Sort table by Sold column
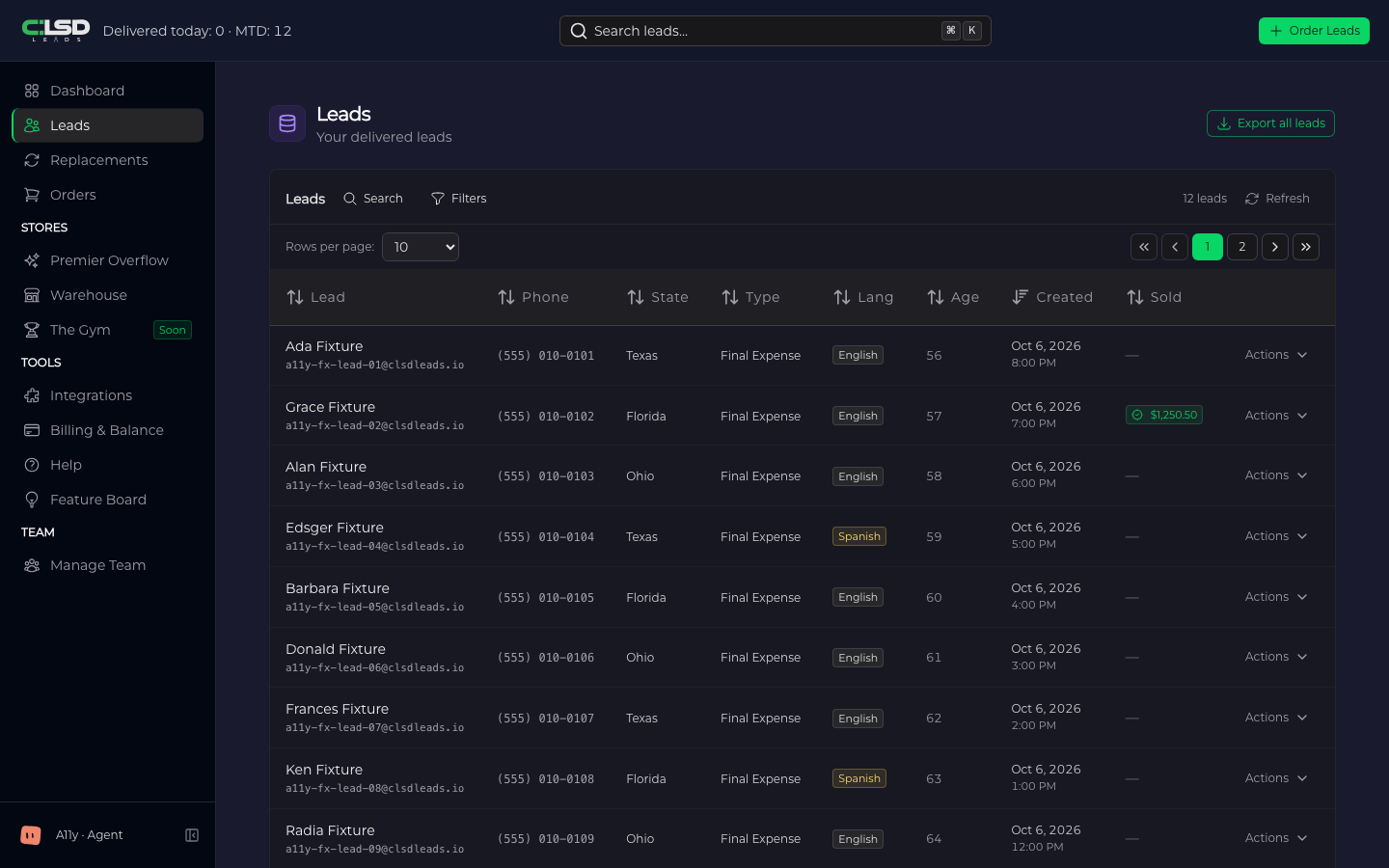1389x868 pixels. point(1154,297)
